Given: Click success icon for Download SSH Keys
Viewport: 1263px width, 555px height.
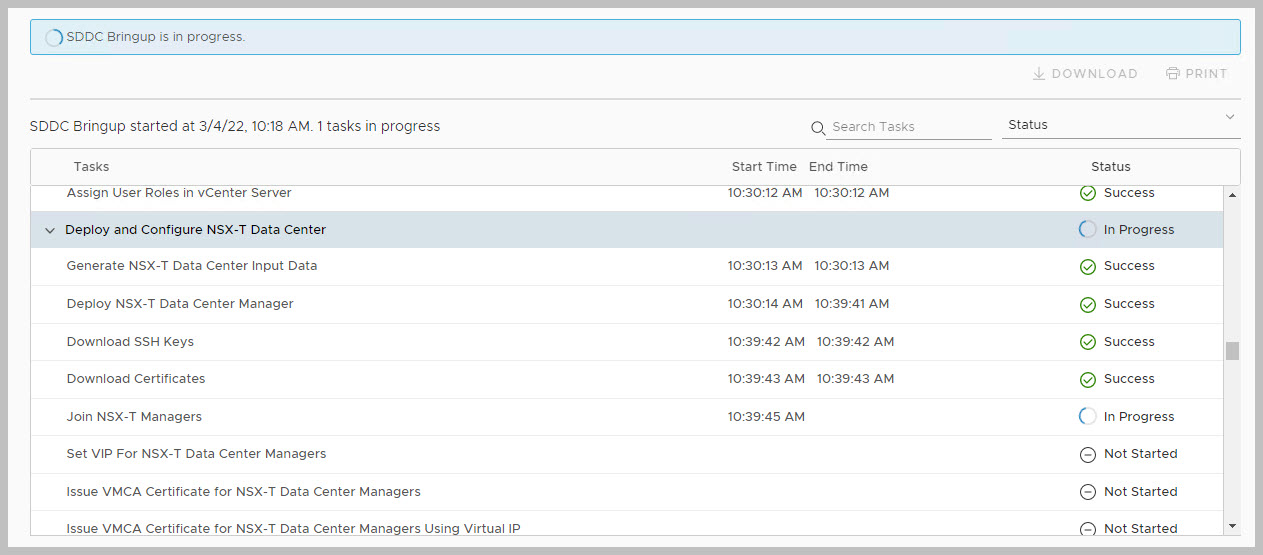Looking at the screenshot, I should (x=1088, y=342).
